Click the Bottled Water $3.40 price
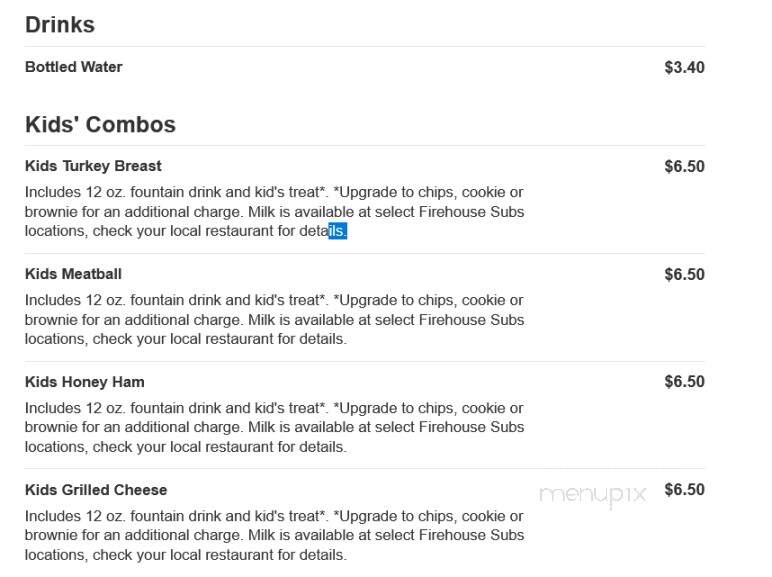 tap(684, 67)
